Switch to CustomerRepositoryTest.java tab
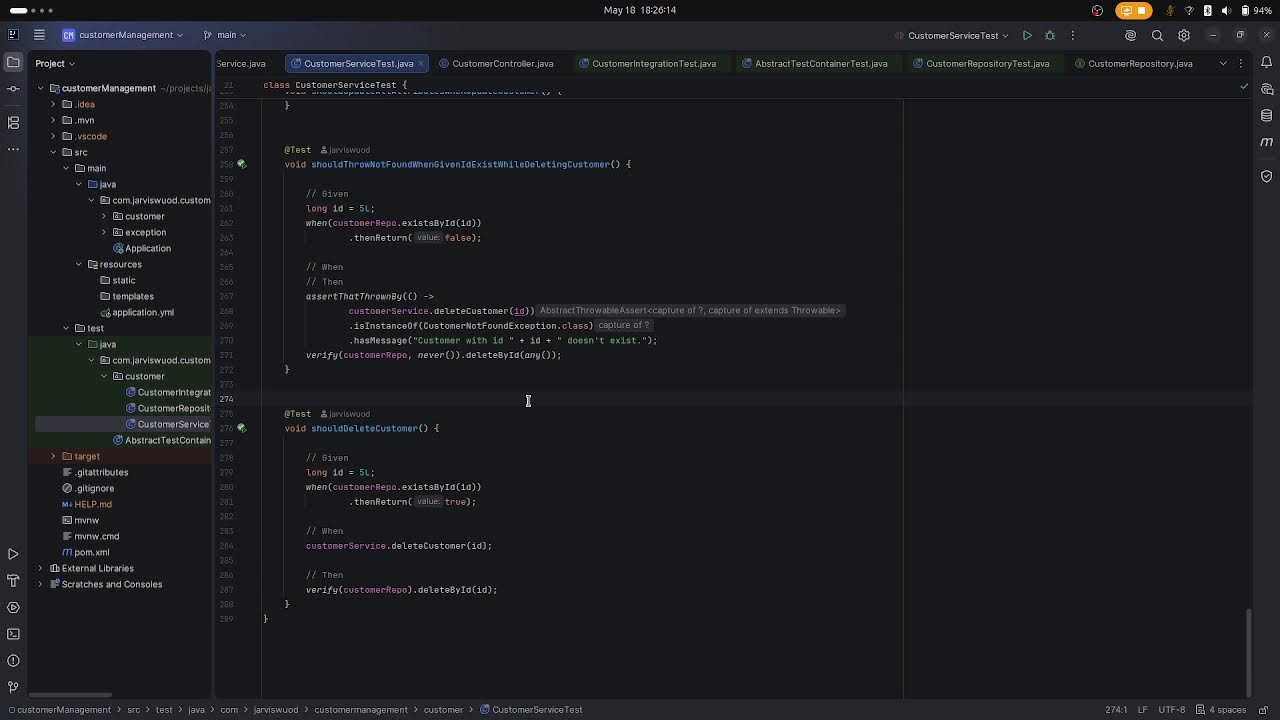This screenshot has height=720, width=1280. [981, 63]
